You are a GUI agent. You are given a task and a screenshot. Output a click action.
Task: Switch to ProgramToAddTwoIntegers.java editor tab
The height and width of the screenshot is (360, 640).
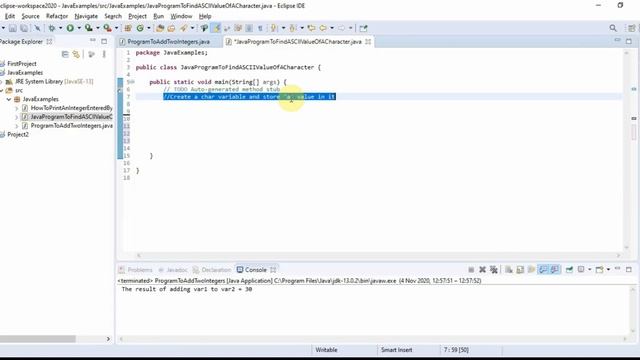pyautogui.click(x=169, y=42)
